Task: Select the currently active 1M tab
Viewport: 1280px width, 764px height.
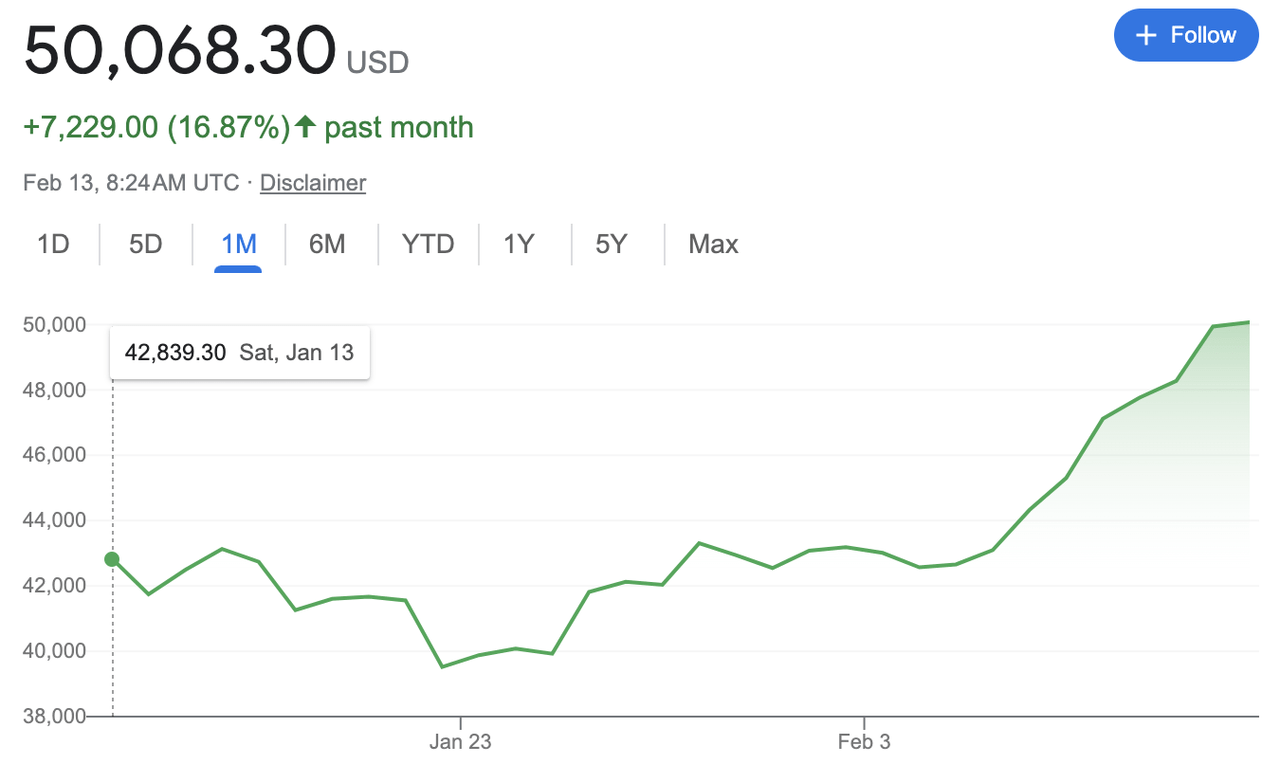Action: (237, 243)
